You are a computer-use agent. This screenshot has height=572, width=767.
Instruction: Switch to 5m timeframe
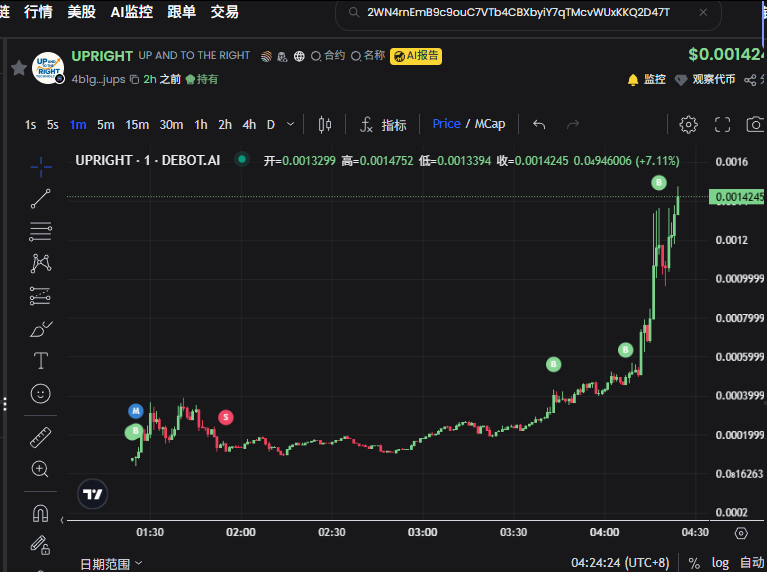click(106, 125)
